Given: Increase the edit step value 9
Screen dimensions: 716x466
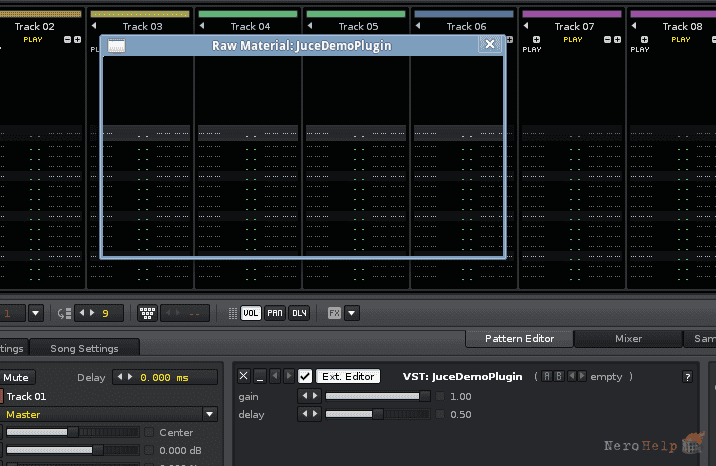Looking at the screenshot, I should pyautogui.click(x=92, y=313).
